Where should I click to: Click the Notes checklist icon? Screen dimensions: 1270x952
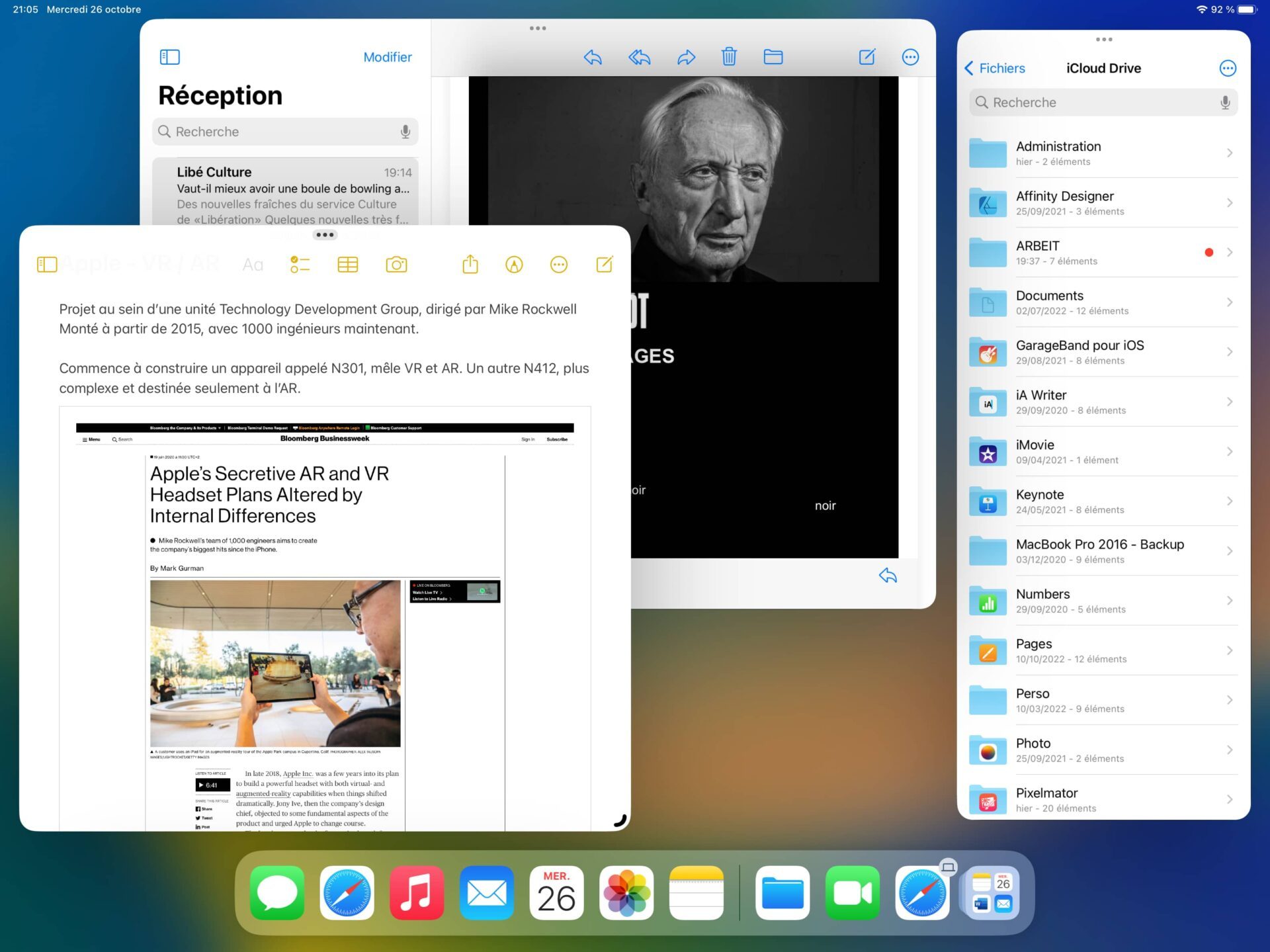[300, 265]
